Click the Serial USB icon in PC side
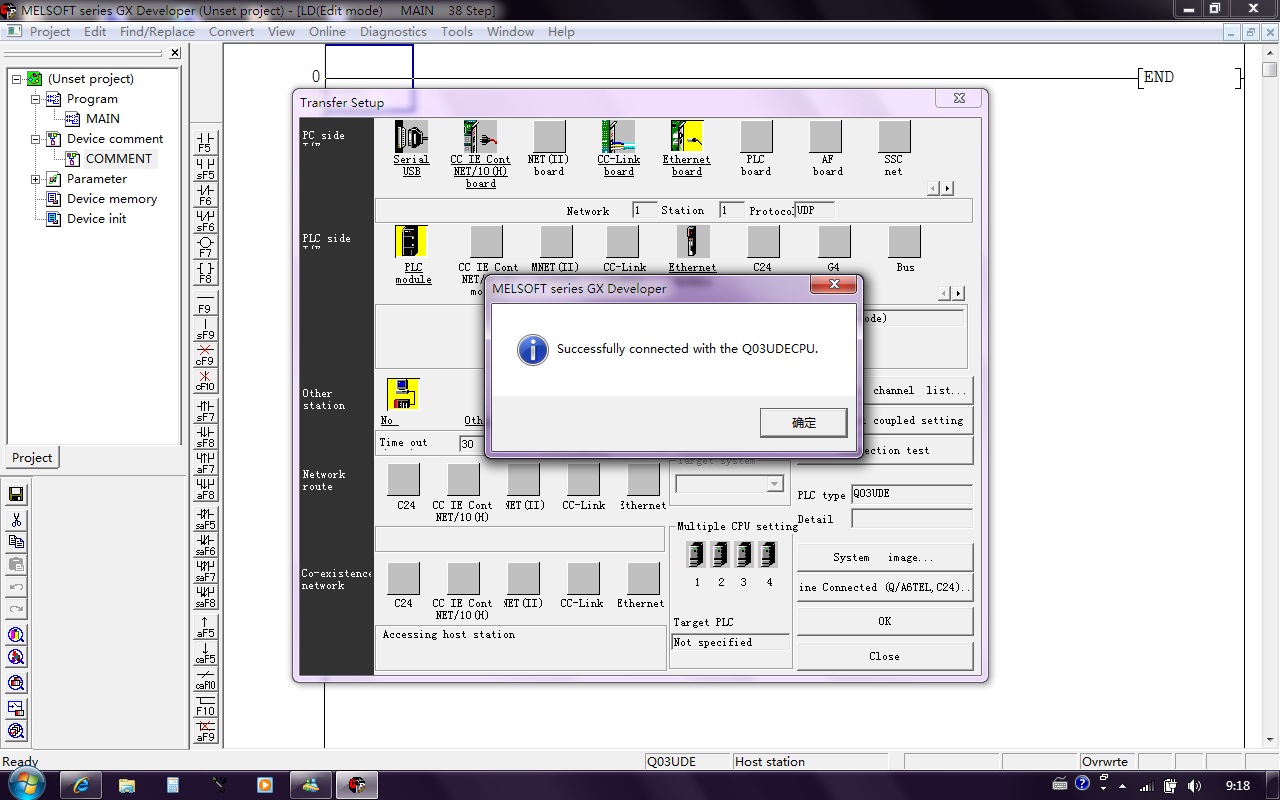1280x800 pixels. pos(411,138)
